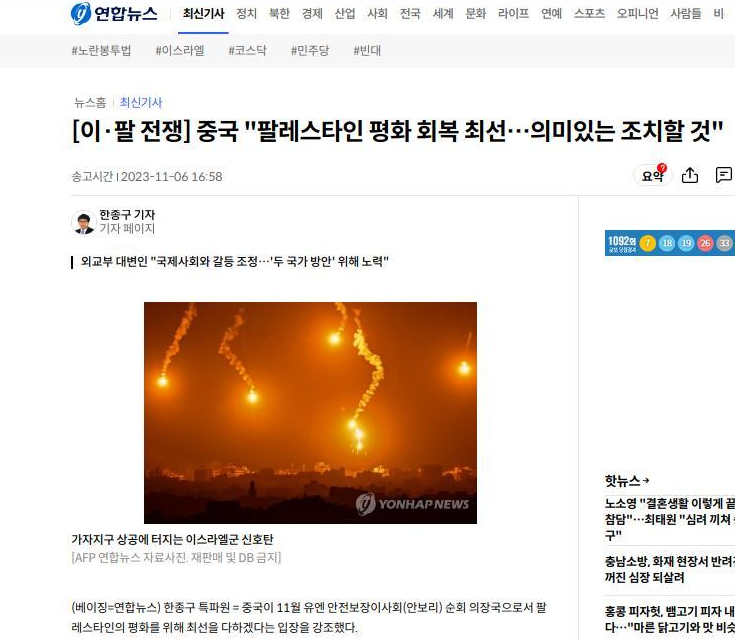Open the share icon
The width and height of the screenshot is (735, 640).
[x=690, y=175]
